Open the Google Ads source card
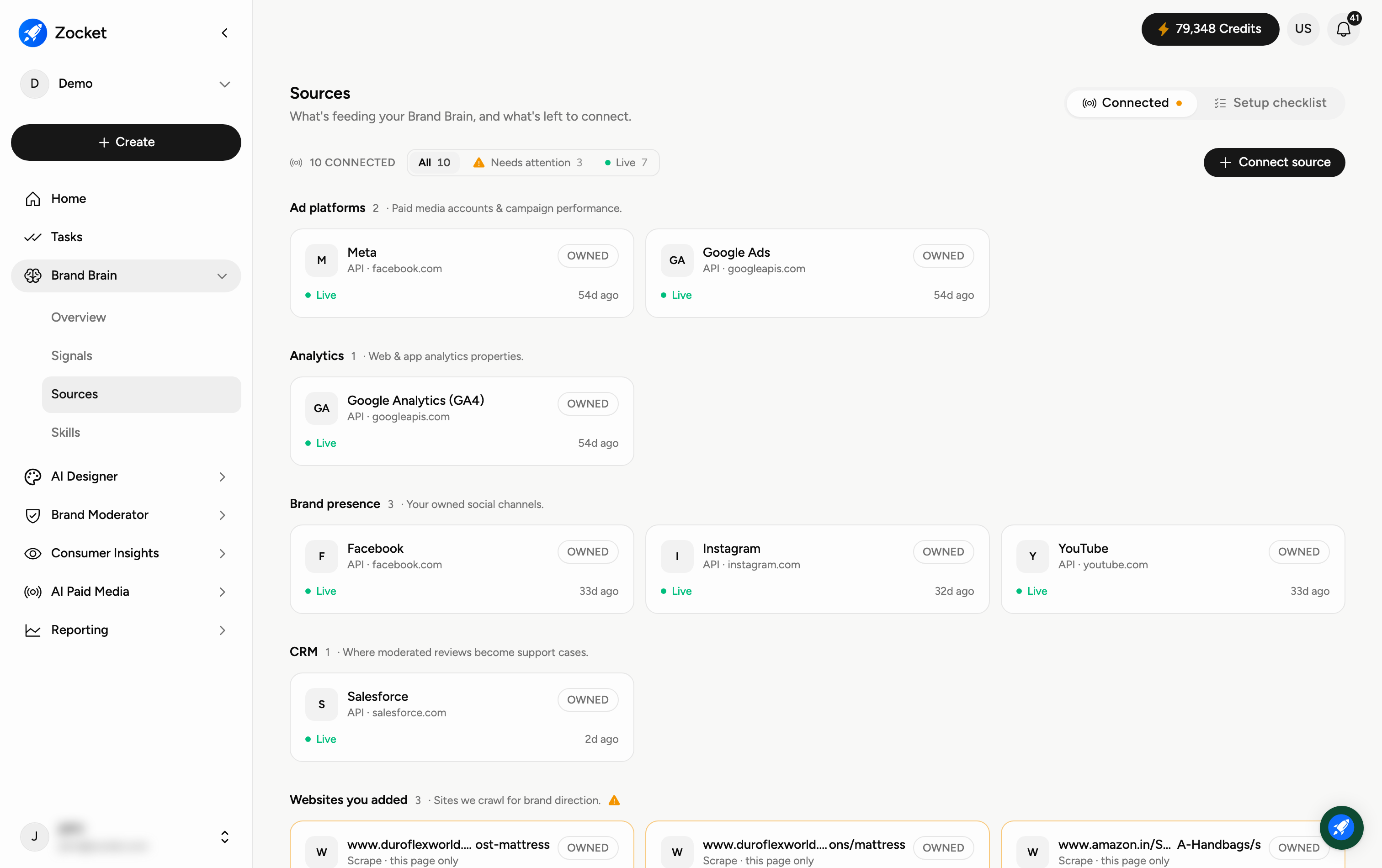This screenshot has width=1382, height=868. point(817,273)
